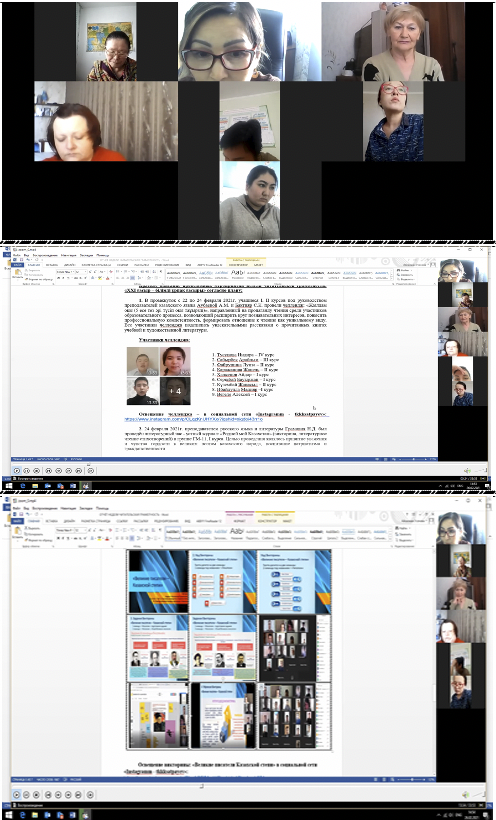Click Play in the upper player window
Screen dimensions: 496x820
tap(17, 471)
